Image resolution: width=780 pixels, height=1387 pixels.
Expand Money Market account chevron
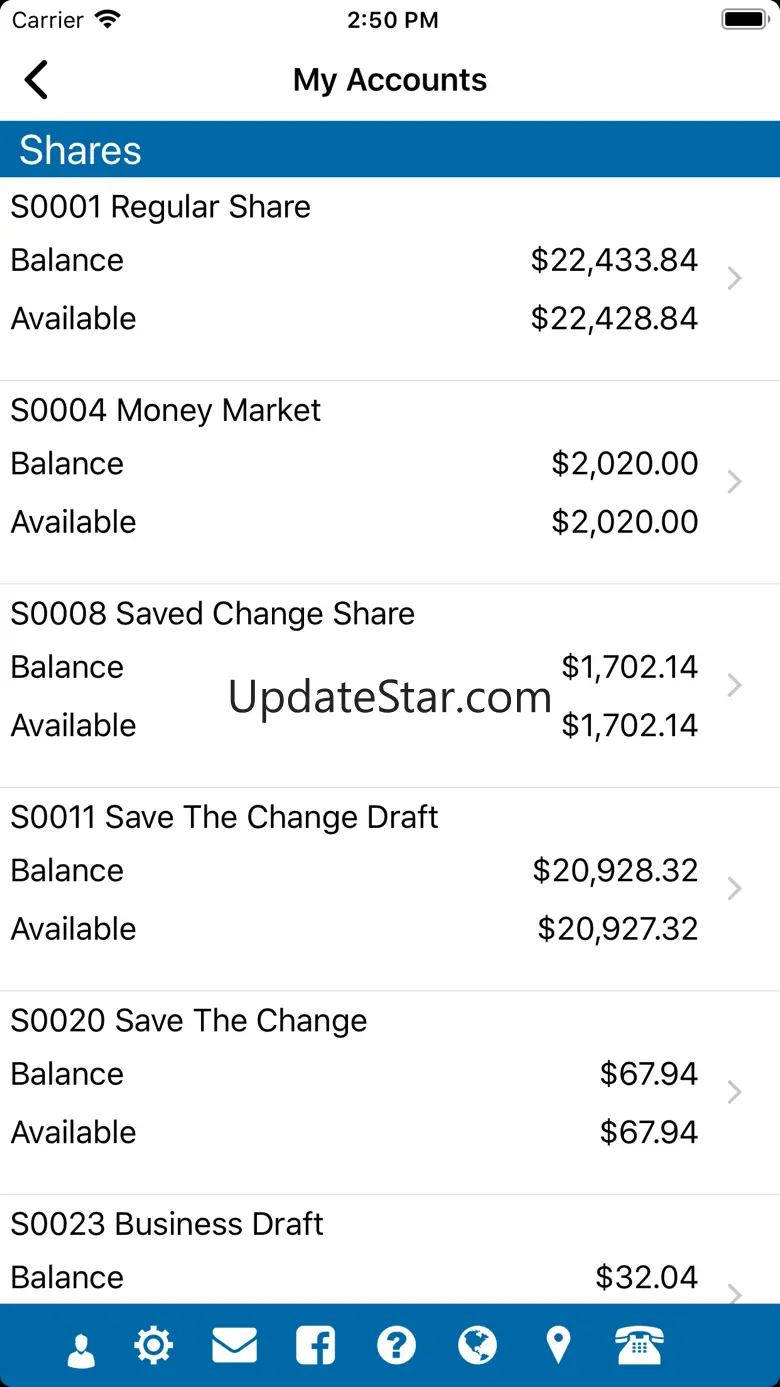tap(734, 482)
